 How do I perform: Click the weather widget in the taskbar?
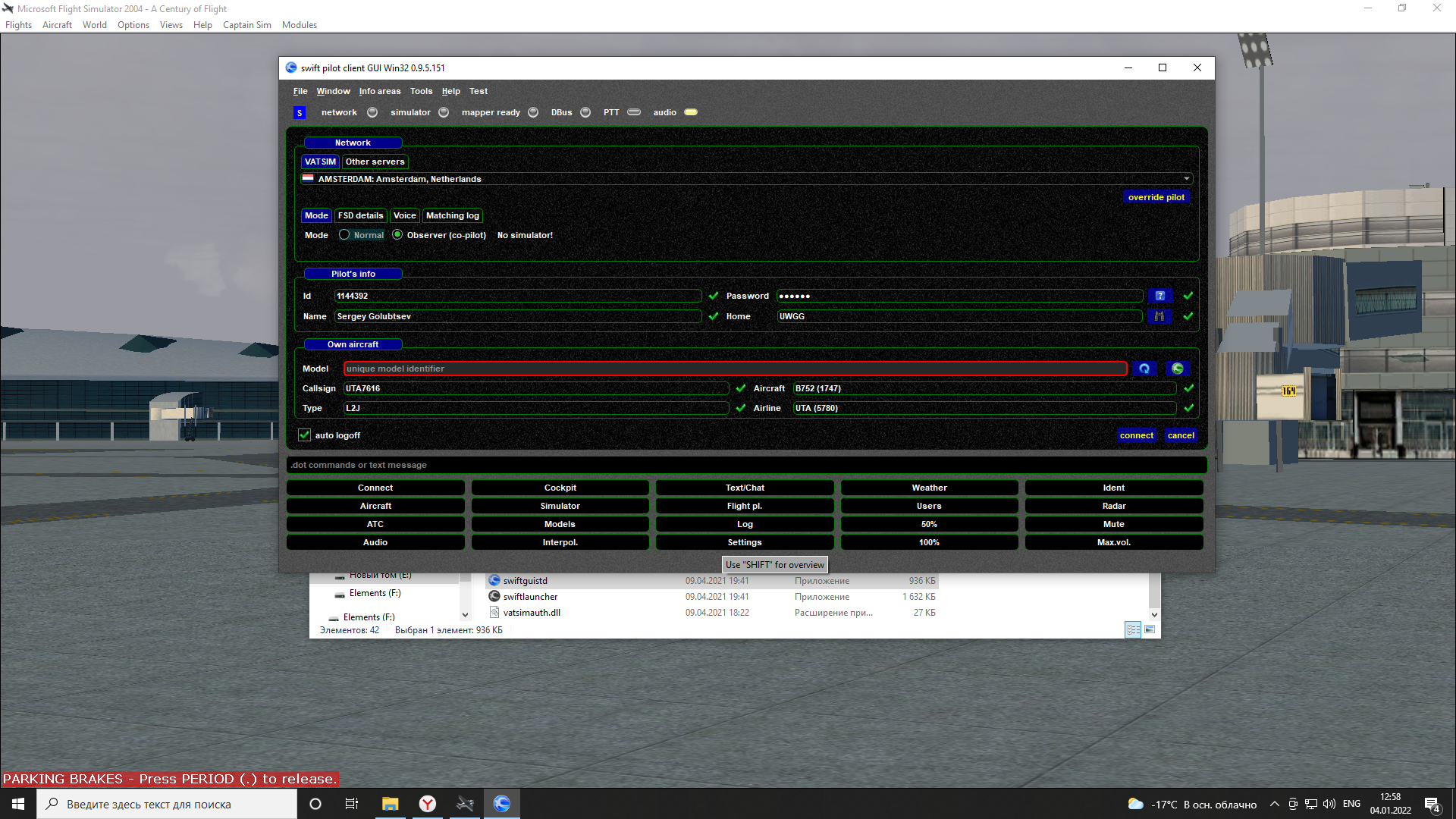[x=1192, y=805]
